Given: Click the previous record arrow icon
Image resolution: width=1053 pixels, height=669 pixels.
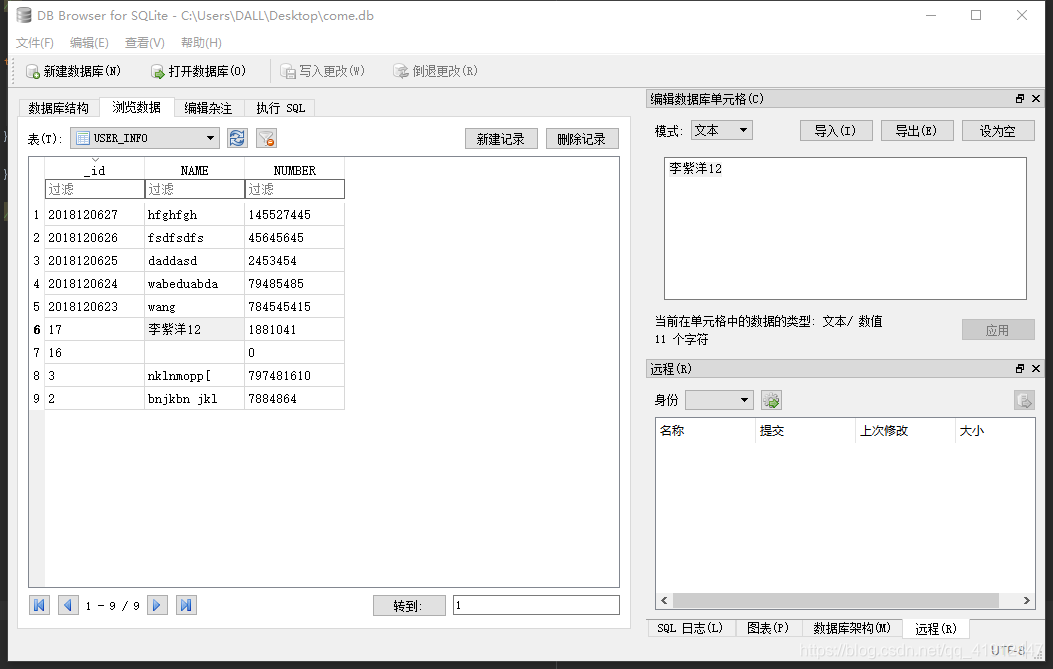Looking at the screenshot, I should click(67, 604).
